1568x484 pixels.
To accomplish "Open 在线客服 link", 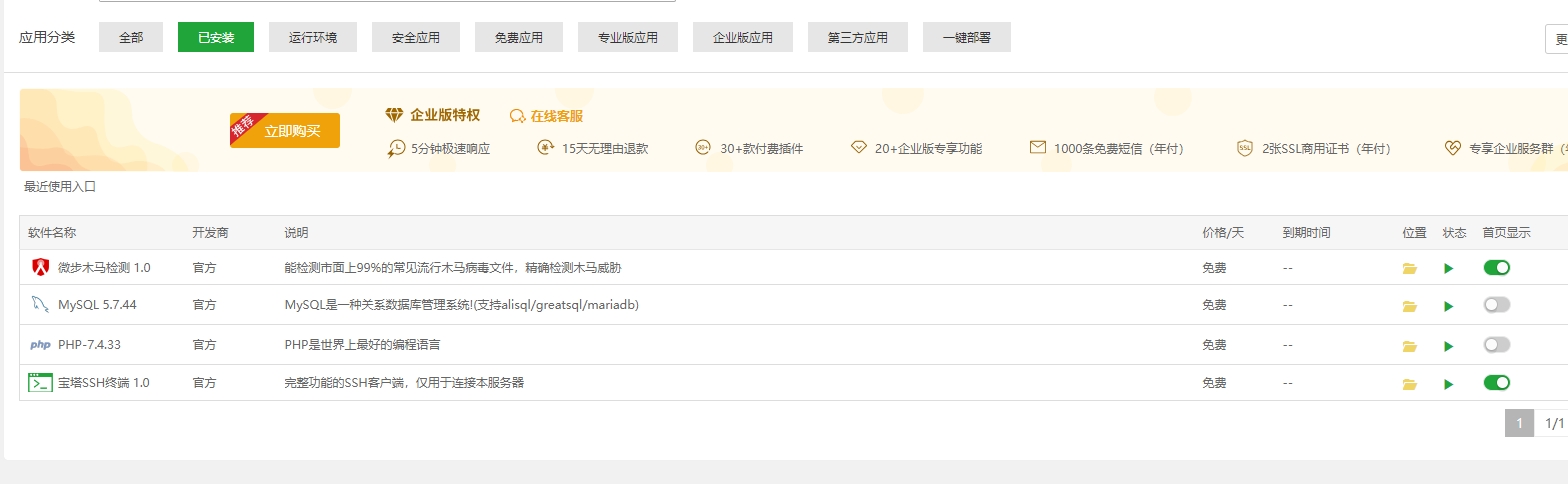I will pos(557,116).
